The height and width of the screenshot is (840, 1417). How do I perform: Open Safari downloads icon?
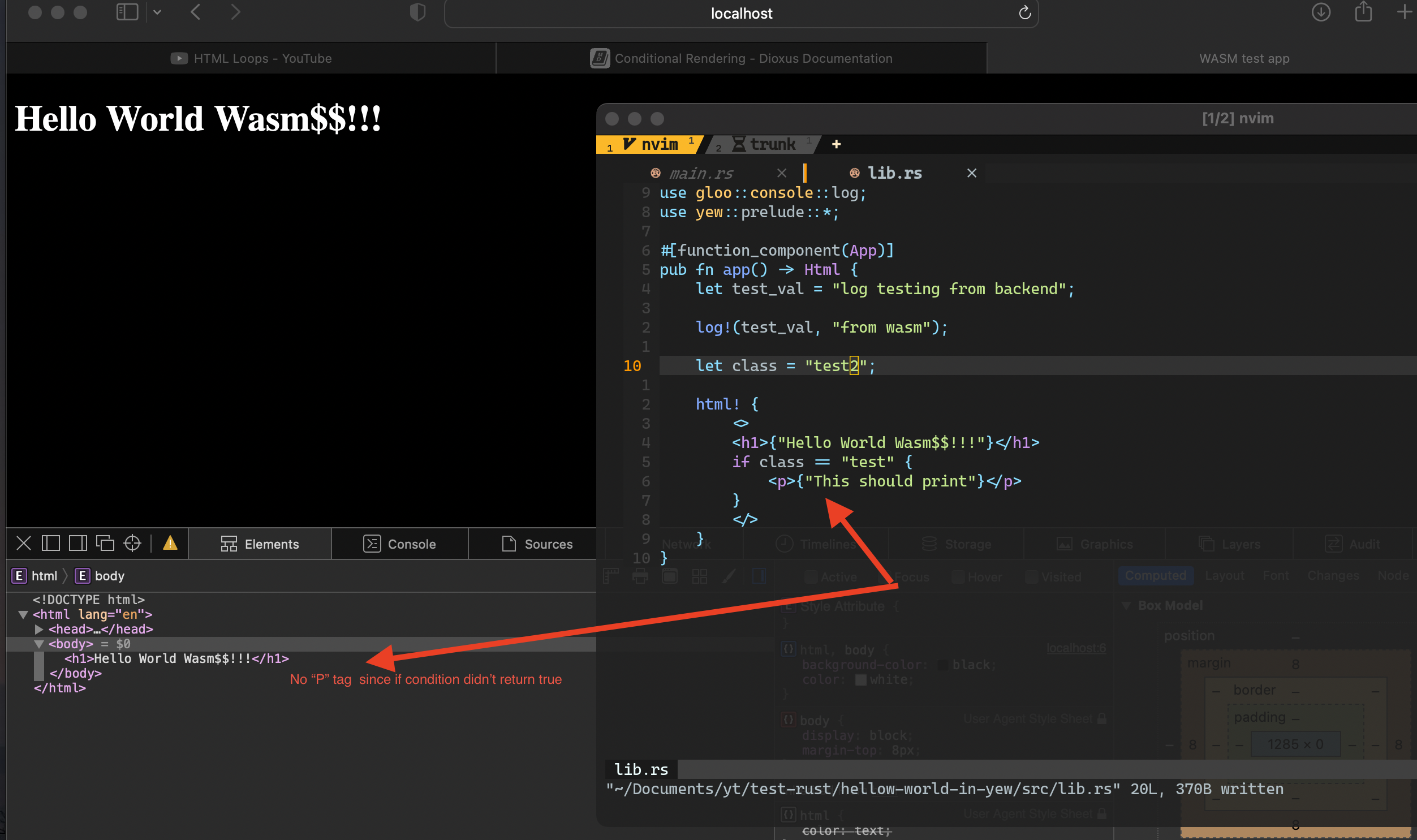[1321, 12]
